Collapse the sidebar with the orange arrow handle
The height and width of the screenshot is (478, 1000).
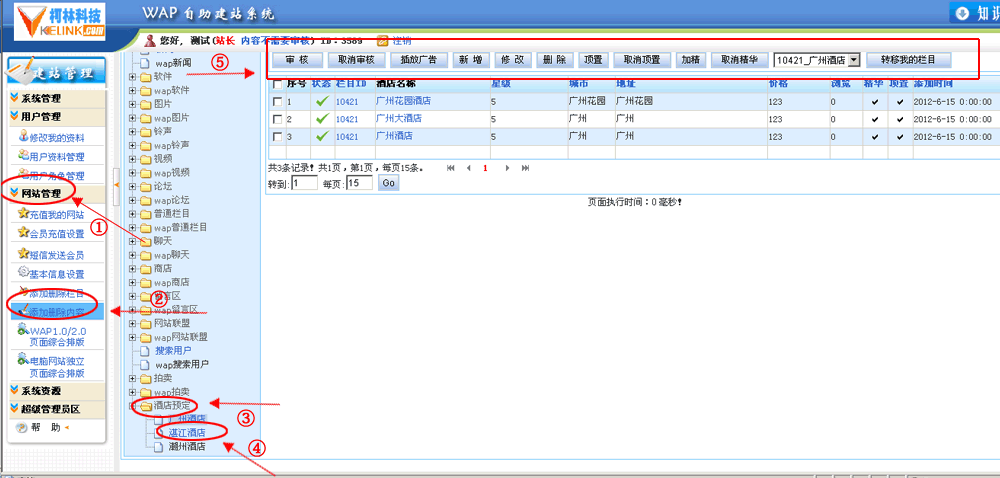coord(116,185)
